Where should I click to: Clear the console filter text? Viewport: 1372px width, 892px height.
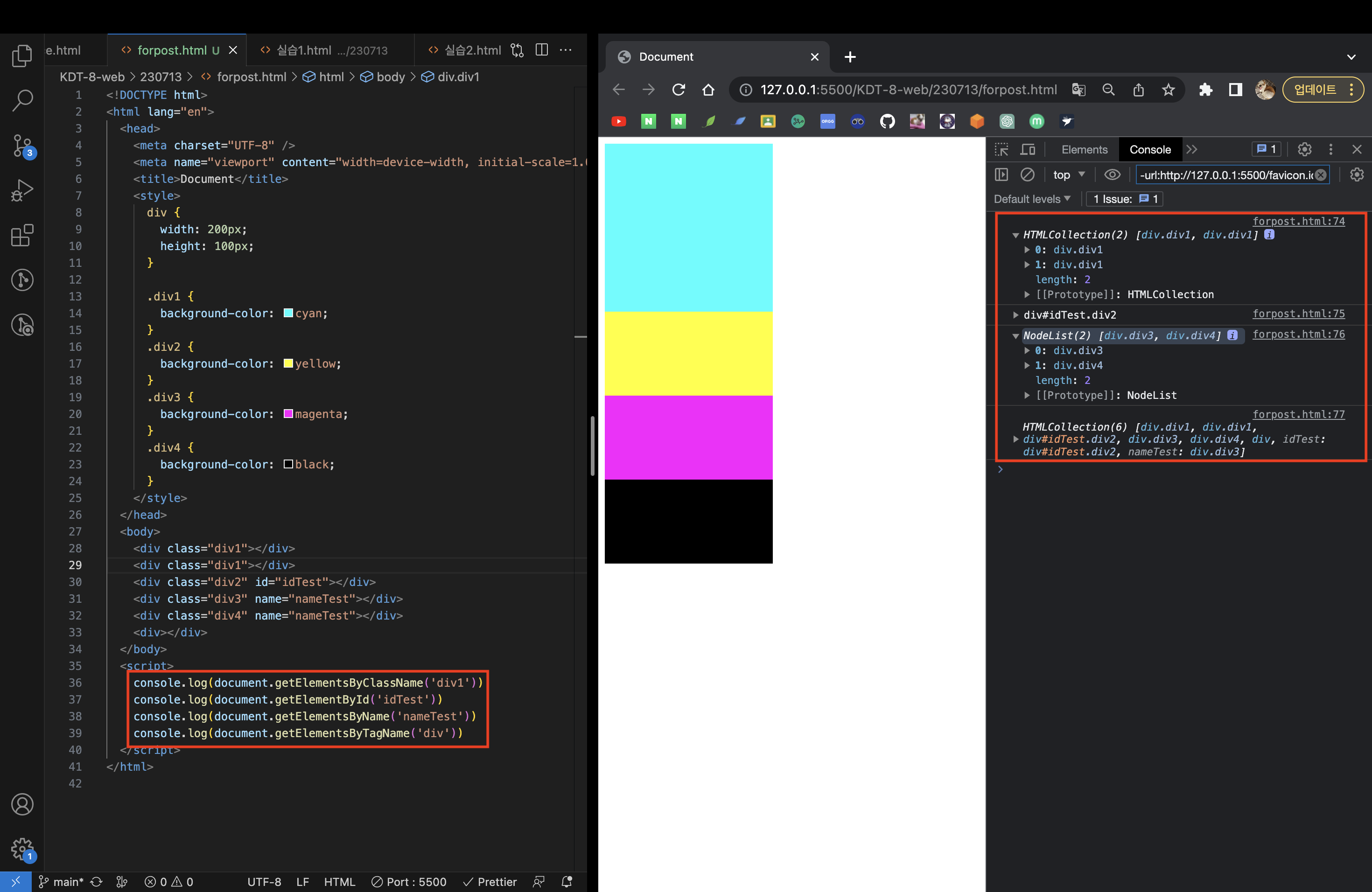pyautogui.click(x=1321, y=174)
